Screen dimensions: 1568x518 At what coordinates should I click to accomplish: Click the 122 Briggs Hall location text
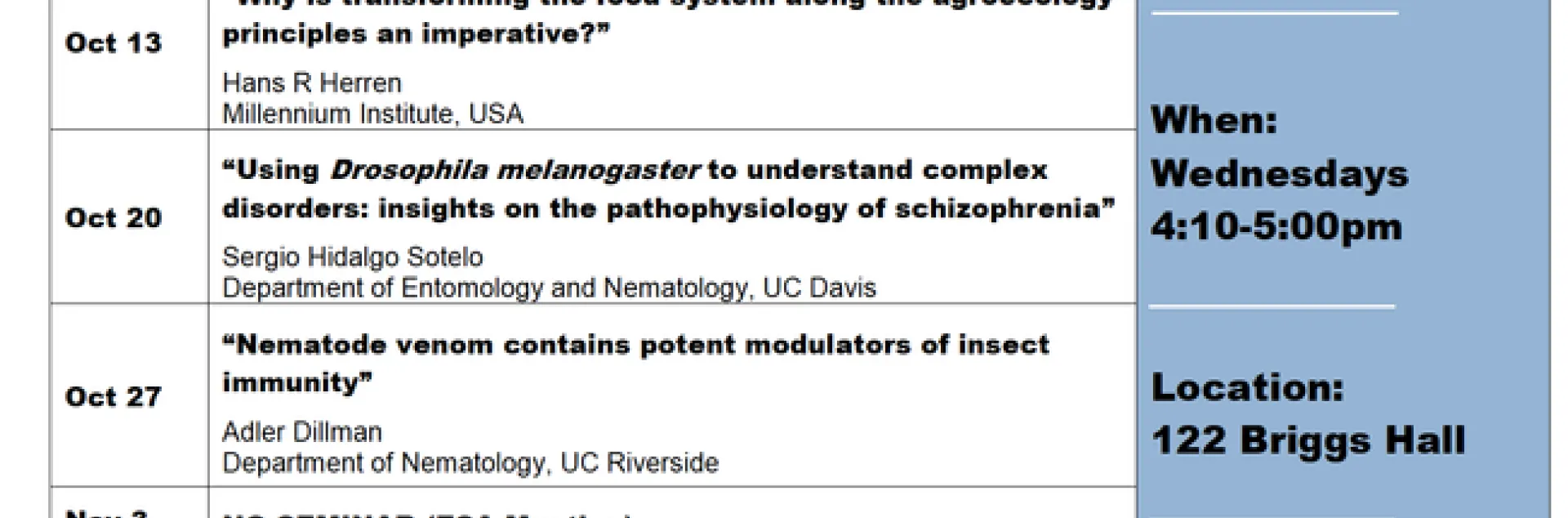[1307, 440]
